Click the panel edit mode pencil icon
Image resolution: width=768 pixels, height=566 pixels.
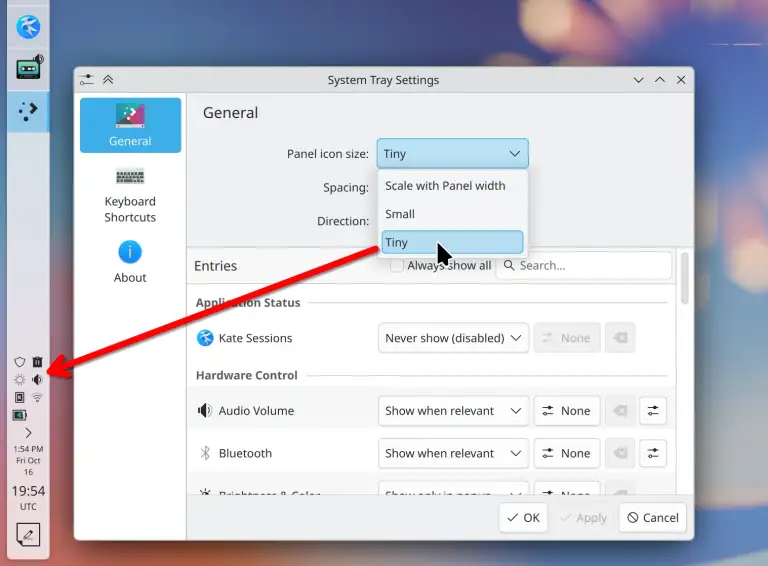click(28, 534)
